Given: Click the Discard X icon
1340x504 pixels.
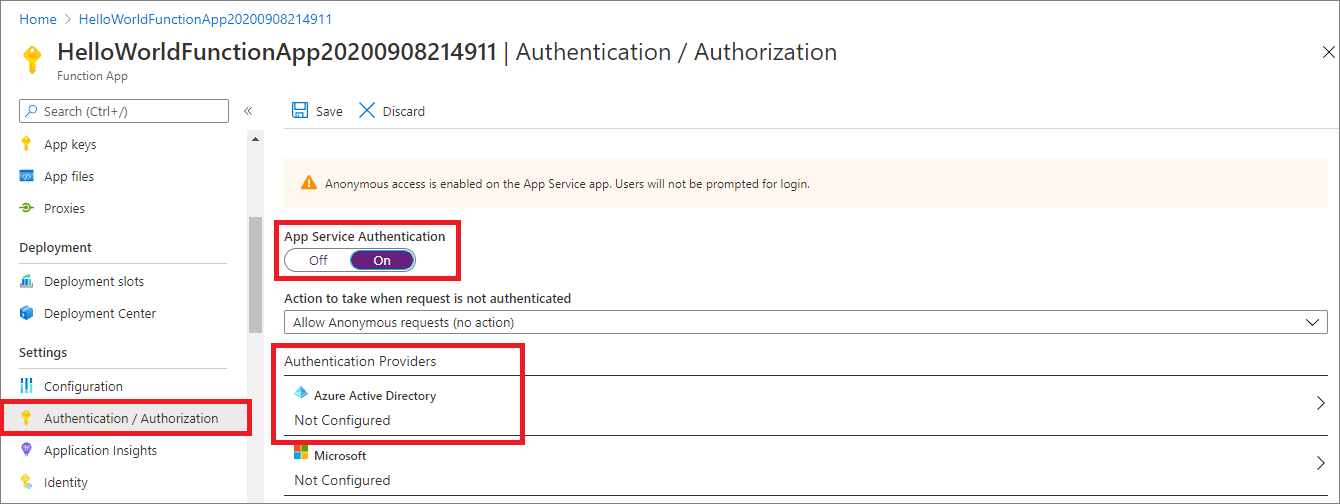Looking at the screenshot, I should pos(367,111).
